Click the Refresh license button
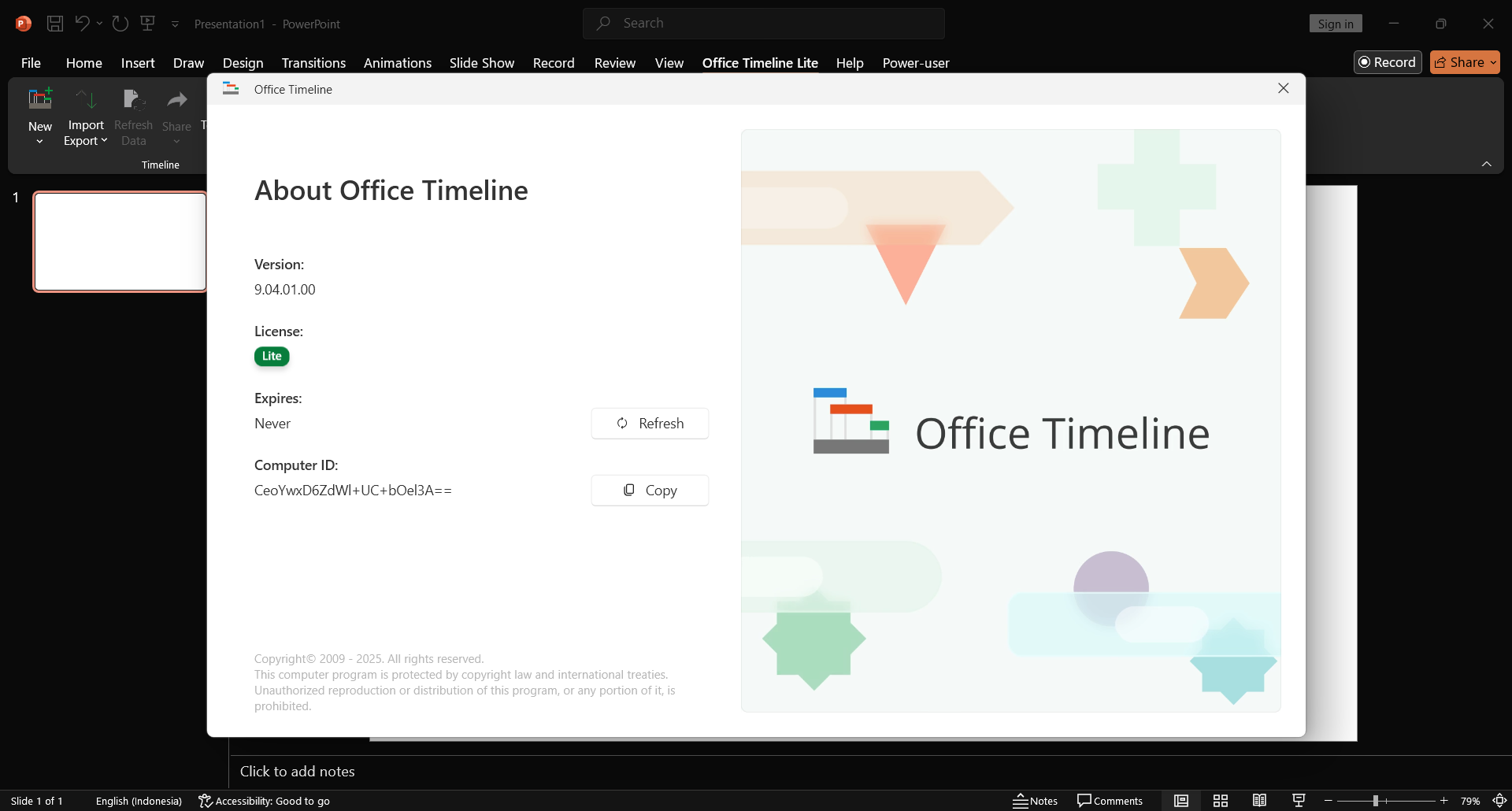 pyautogui.click(x=650, y=424)
